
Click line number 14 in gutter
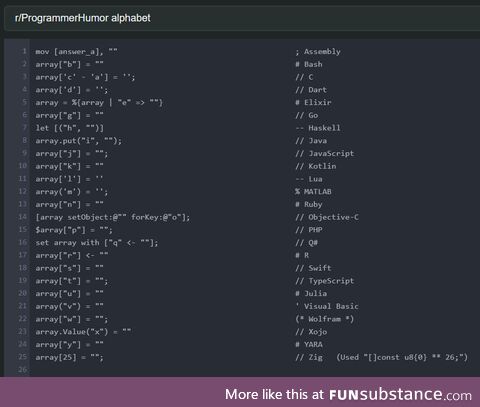[22, 217]
